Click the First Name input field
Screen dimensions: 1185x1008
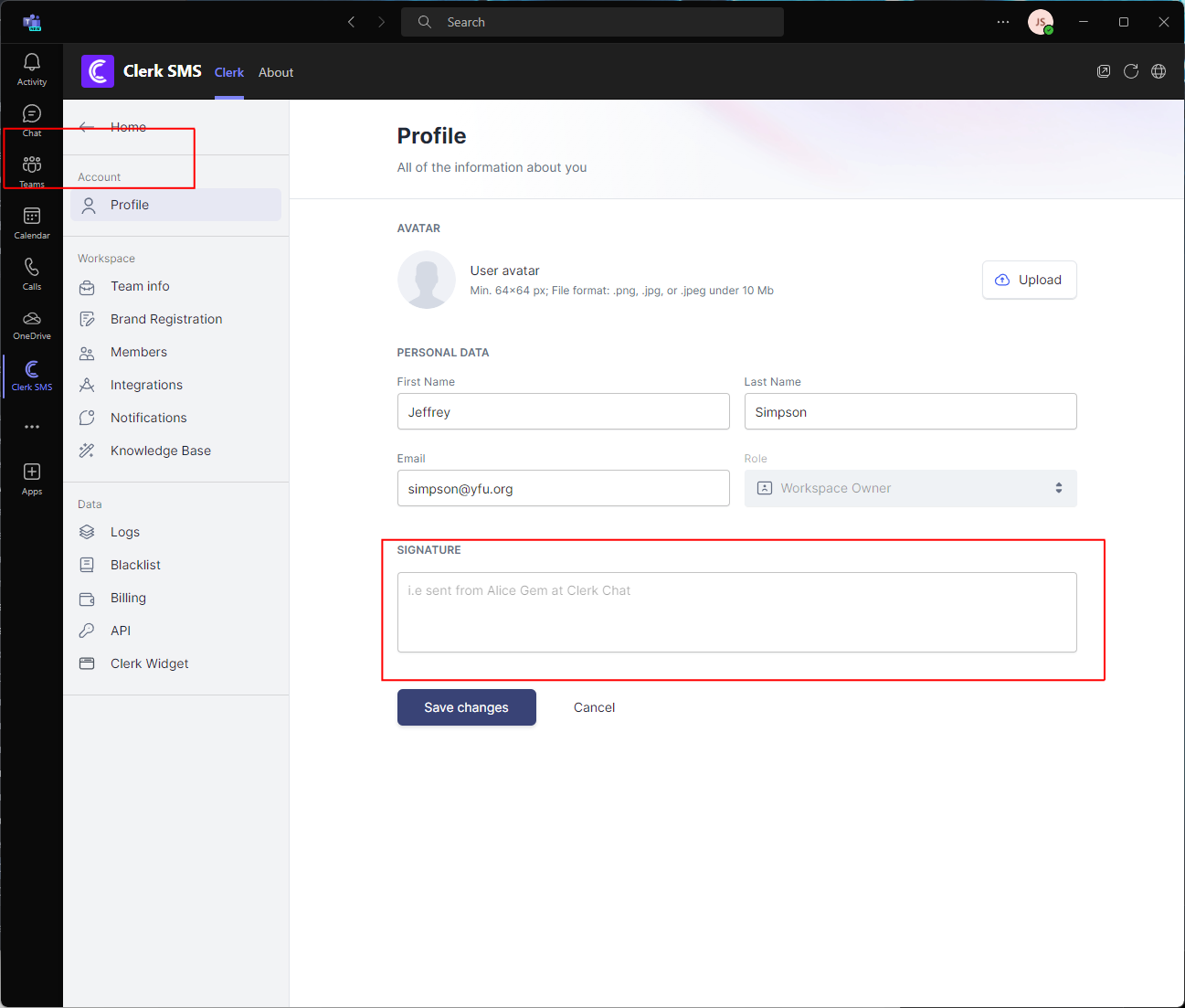(563, 411)
